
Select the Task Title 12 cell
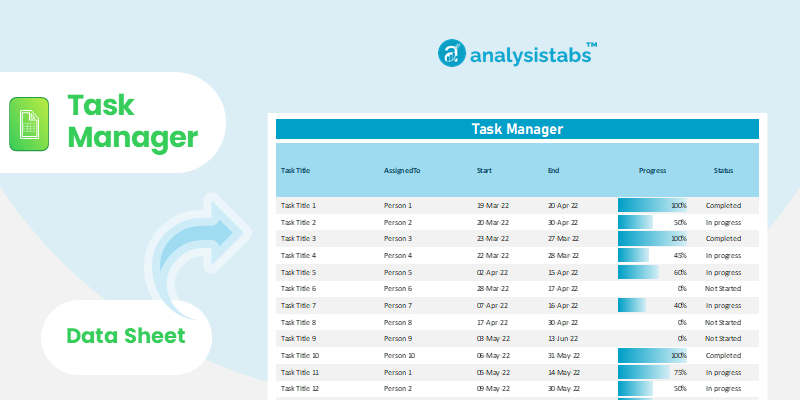click(x=300, y=388)
